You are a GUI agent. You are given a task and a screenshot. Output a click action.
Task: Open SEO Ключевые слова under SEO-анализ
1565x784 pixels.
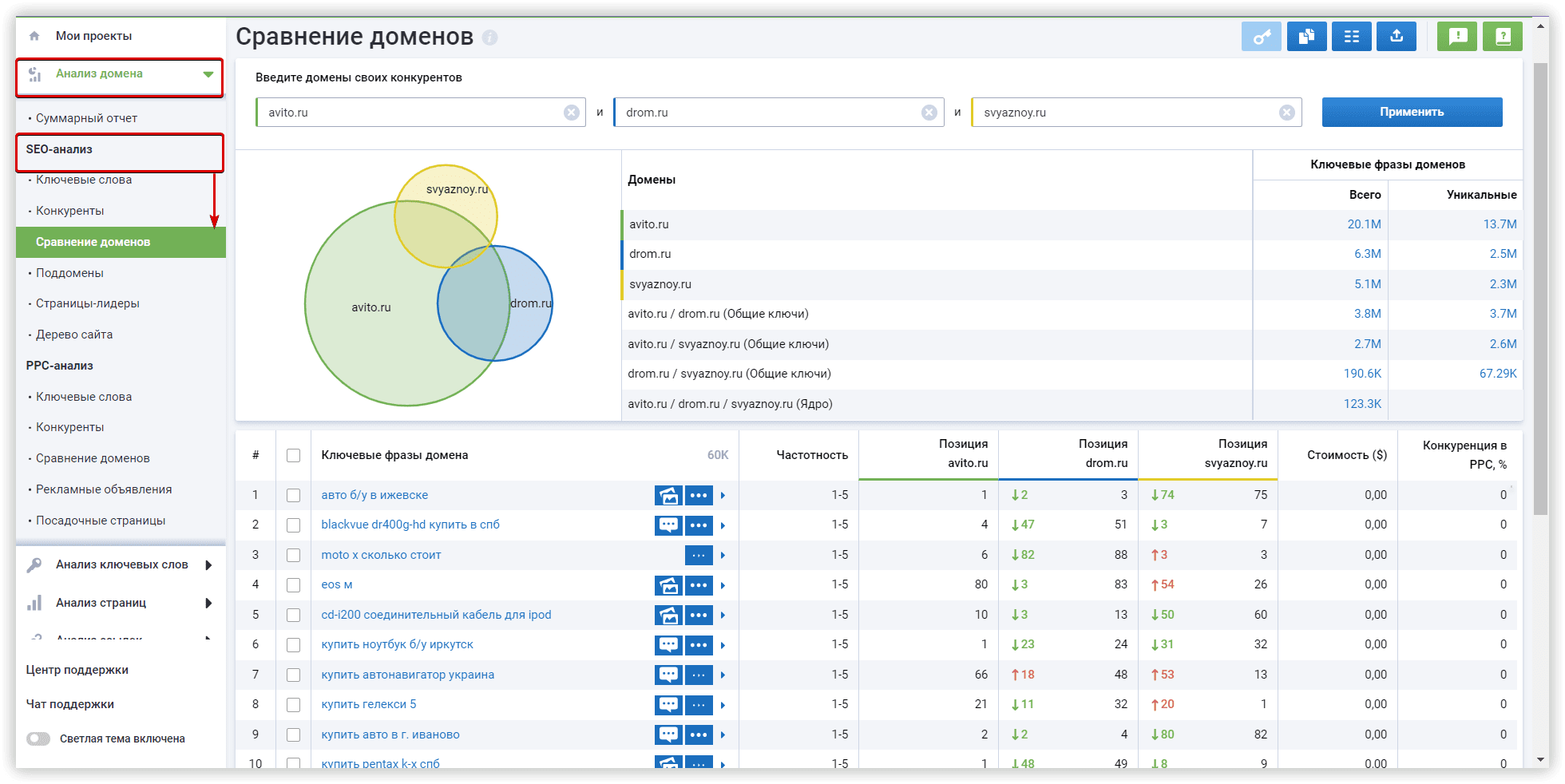pos(84,180)
